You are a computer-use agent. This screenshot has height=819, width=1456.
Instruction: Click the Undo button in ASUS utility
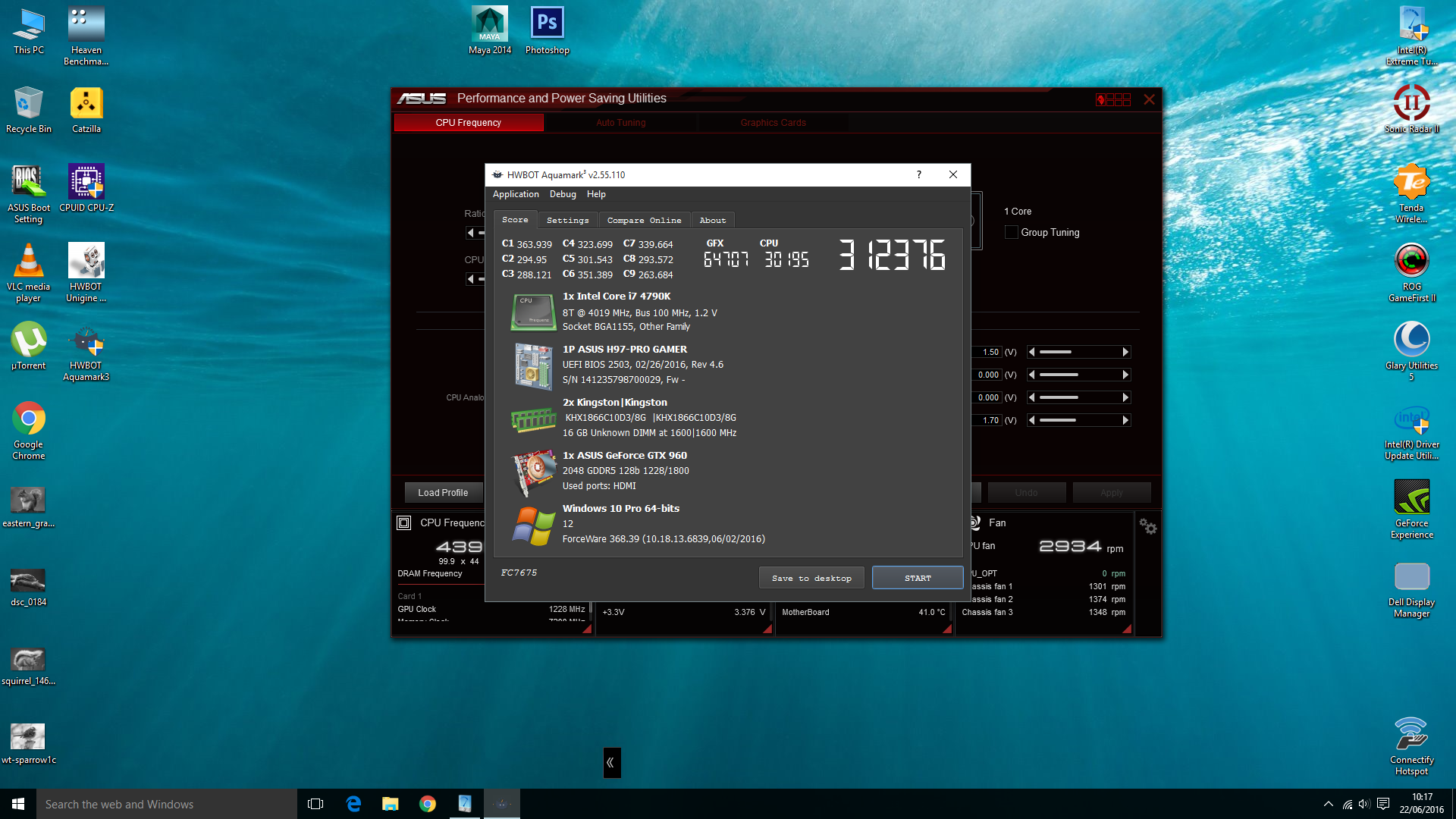[1026, 492]
